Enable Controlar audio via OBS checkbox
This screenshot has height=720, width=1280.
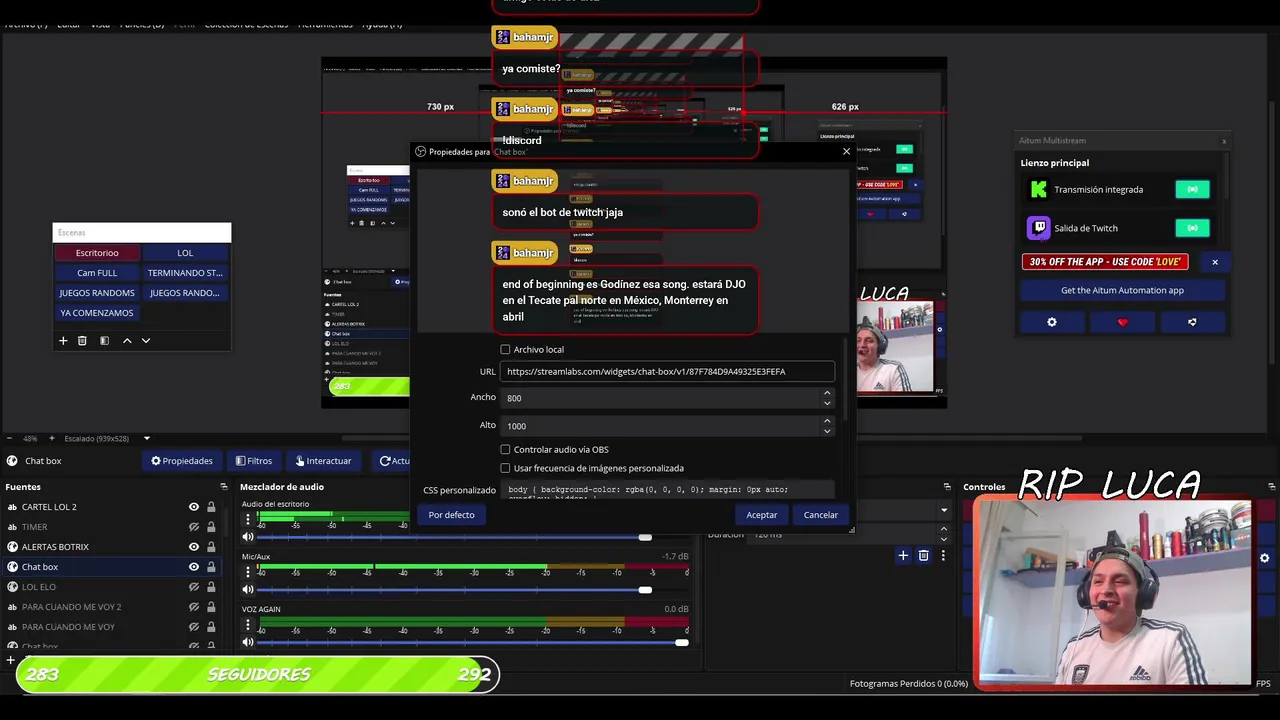point(505,450)
